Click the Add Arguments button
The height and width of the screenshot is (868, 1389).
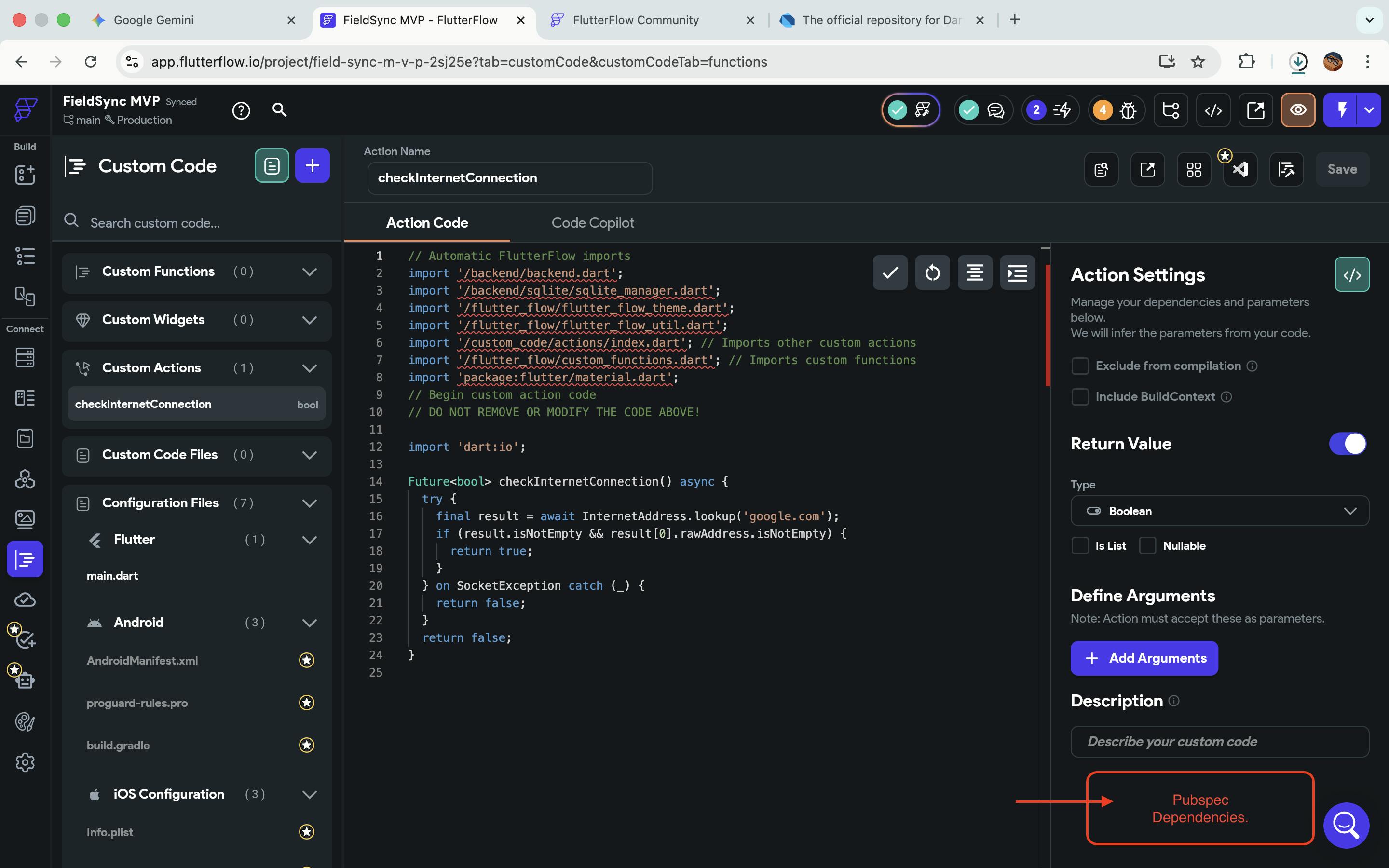point(1144,658)
